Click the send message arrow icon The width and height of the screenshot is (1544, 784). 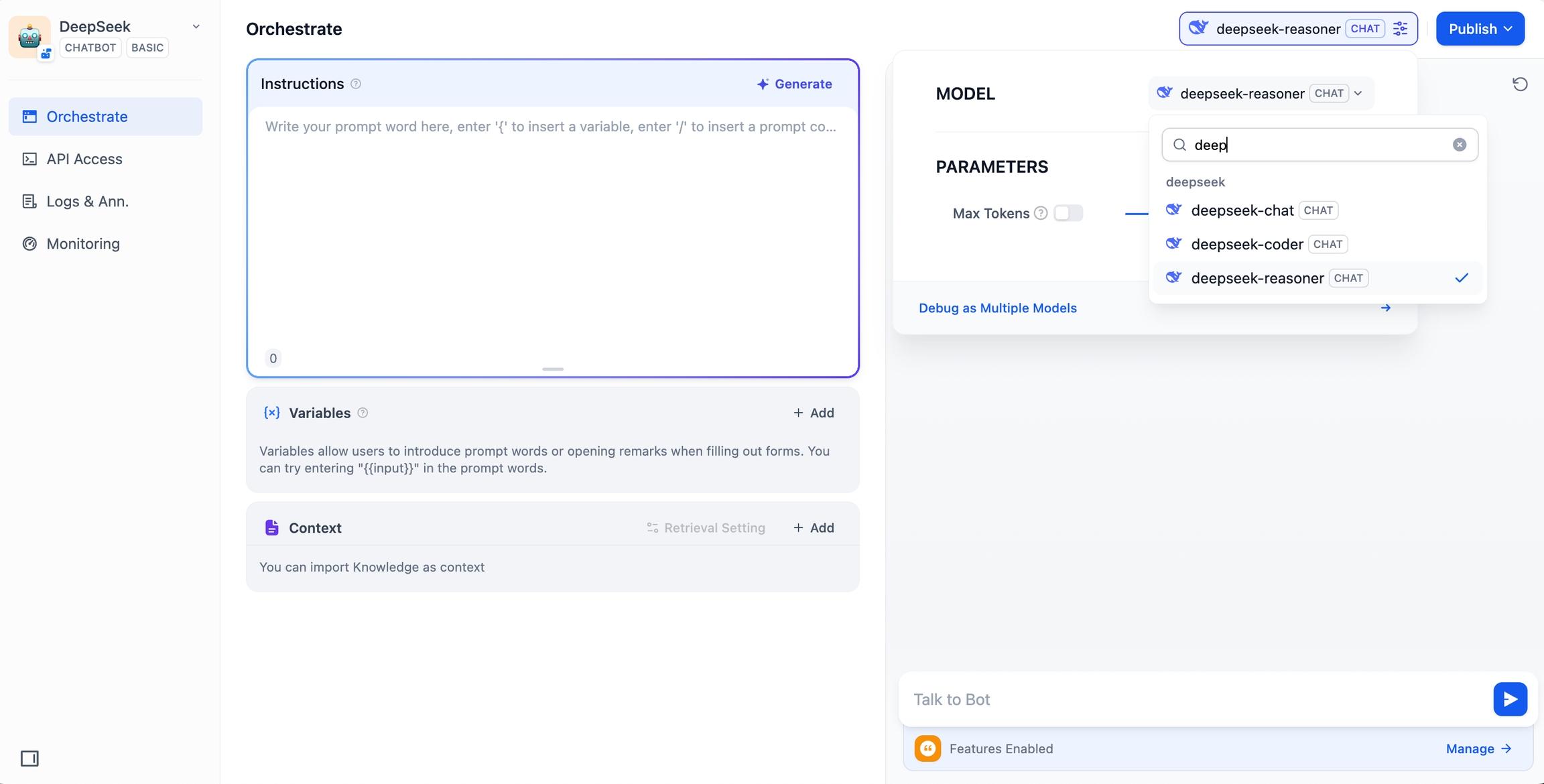1510,699
